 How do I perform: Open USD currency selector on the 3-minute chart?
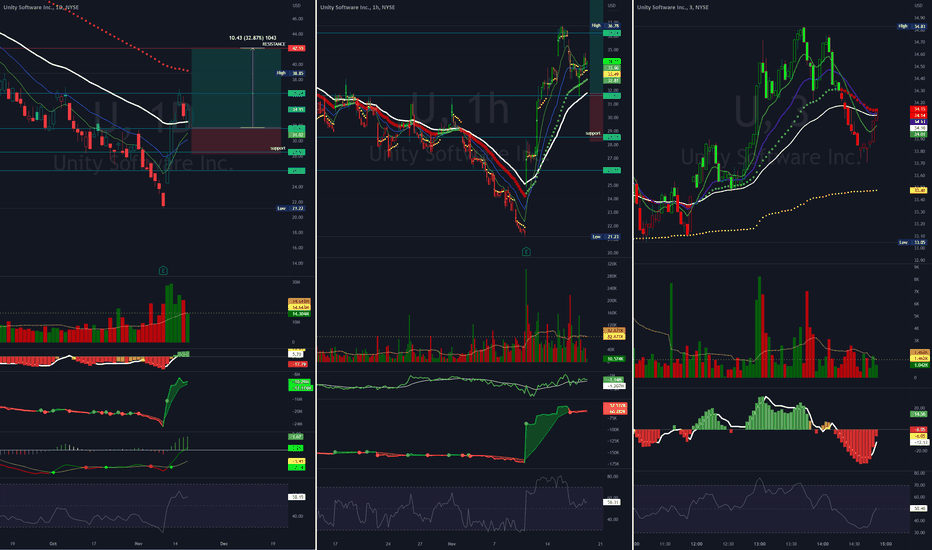click(x=920, y=5)
